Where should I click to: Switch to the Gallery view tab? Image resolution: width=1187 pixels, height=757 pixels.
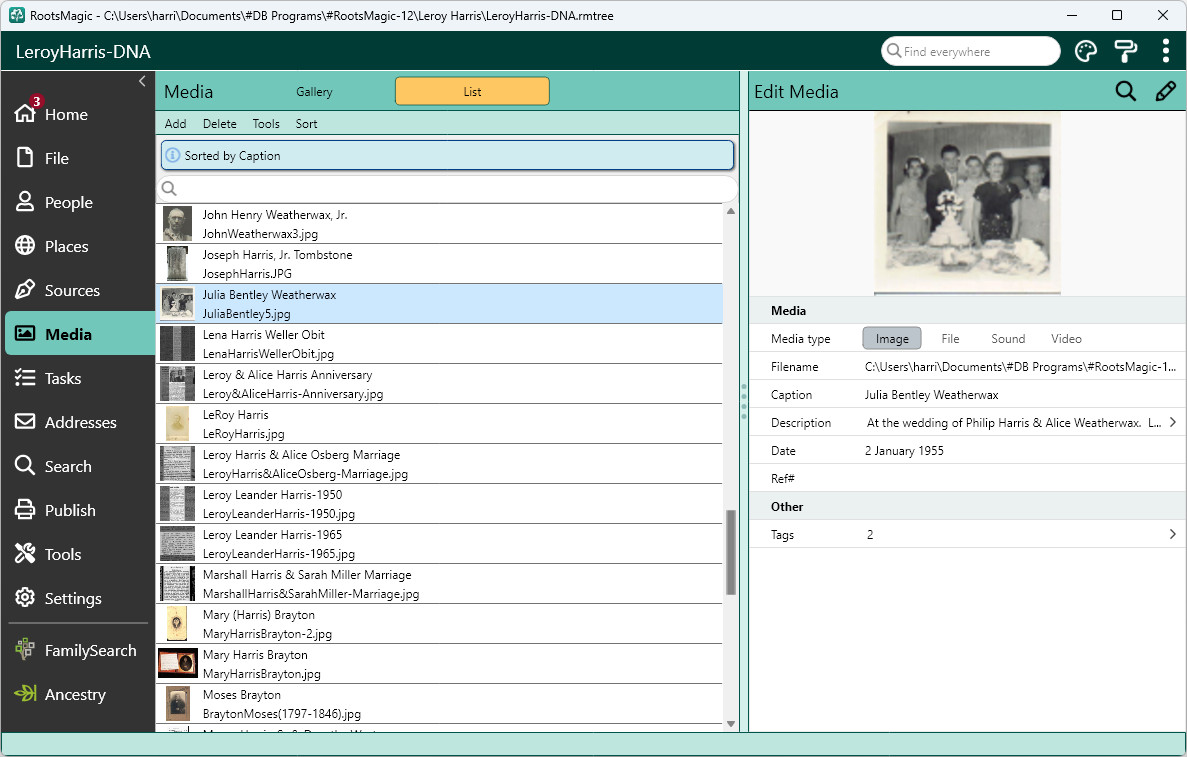(314, 92)
